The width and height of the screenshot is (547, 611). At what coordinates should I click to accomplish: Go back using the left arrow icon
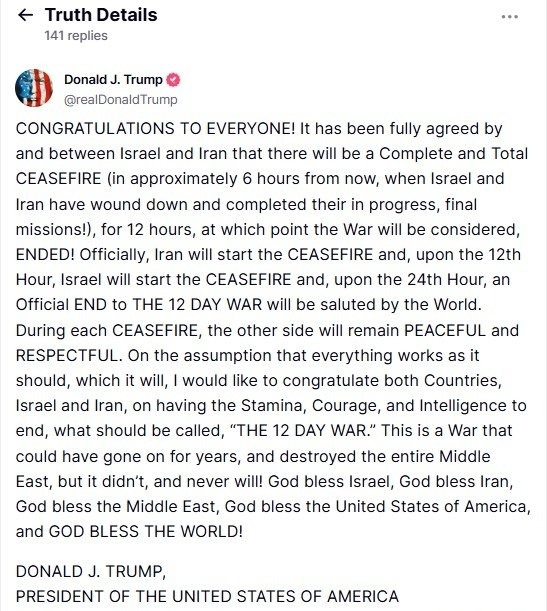pyautogui.click(x=25, y=15)
